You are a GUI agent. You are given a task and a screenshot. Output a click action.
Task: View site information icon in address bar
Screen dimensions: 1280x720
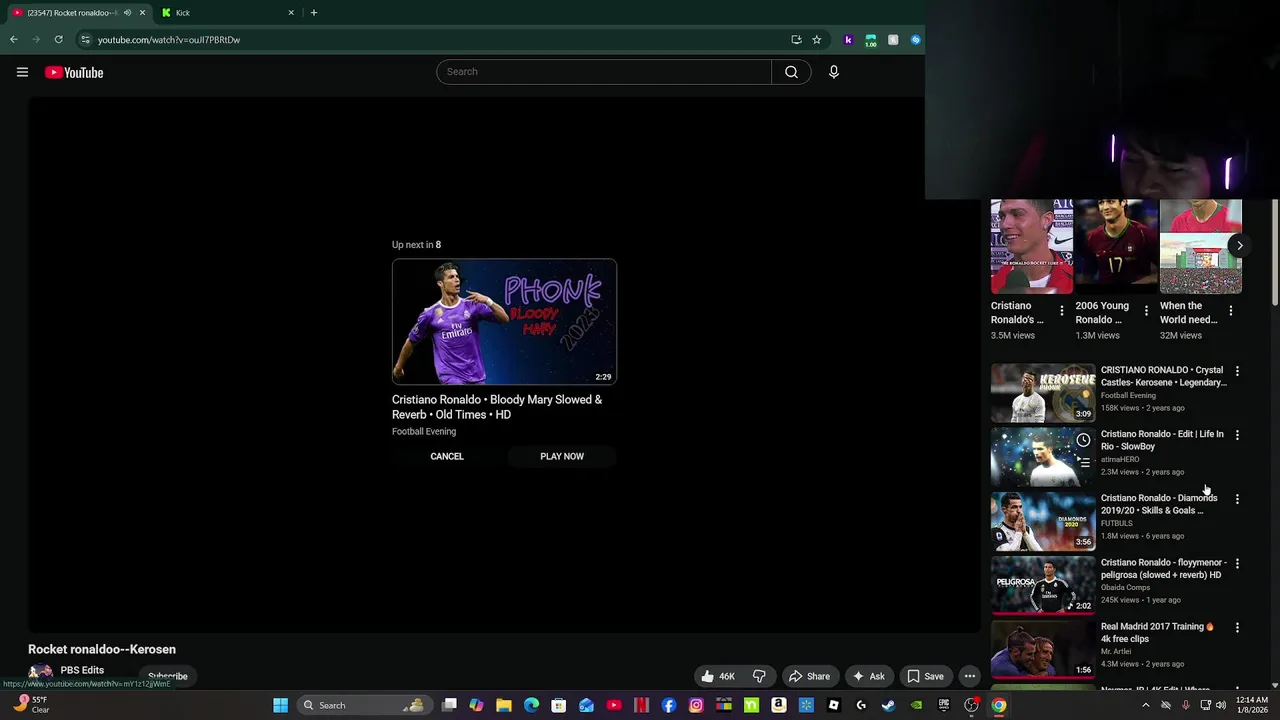(x=86, y=40)
